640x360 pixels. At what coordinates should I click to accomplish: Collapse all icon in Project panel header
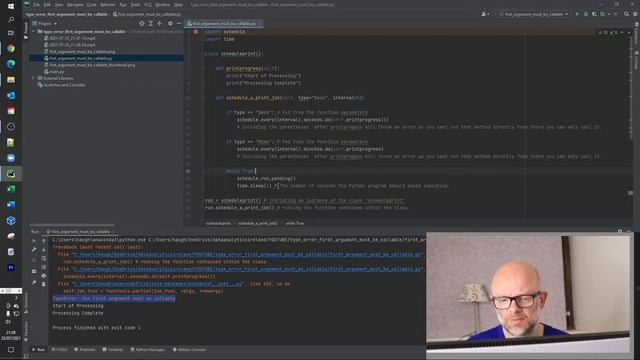pyautogui.click(x=160, y=23)
